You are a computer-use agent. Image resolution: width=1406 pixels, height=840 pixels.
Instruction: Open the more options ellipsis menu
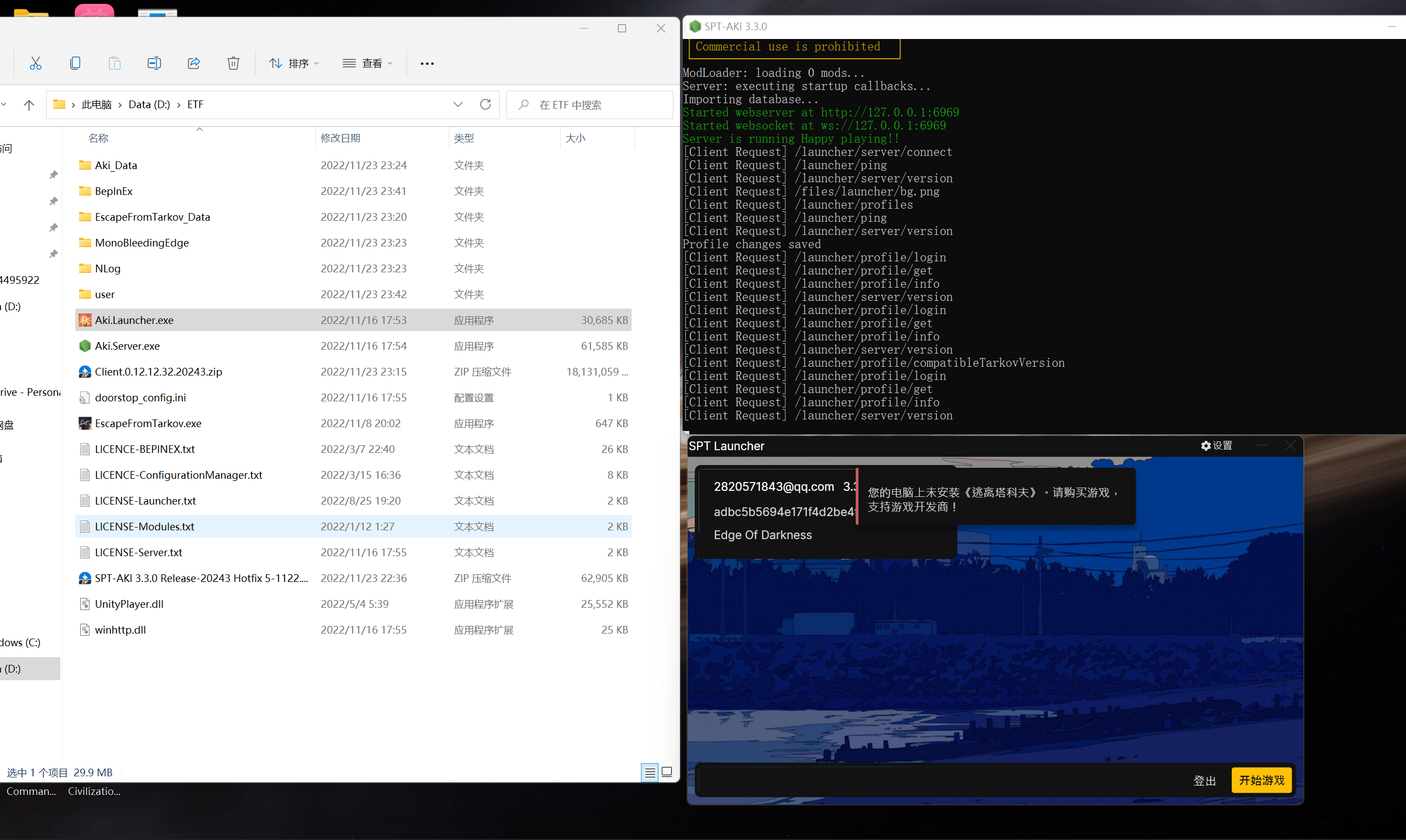coord(427,63)
